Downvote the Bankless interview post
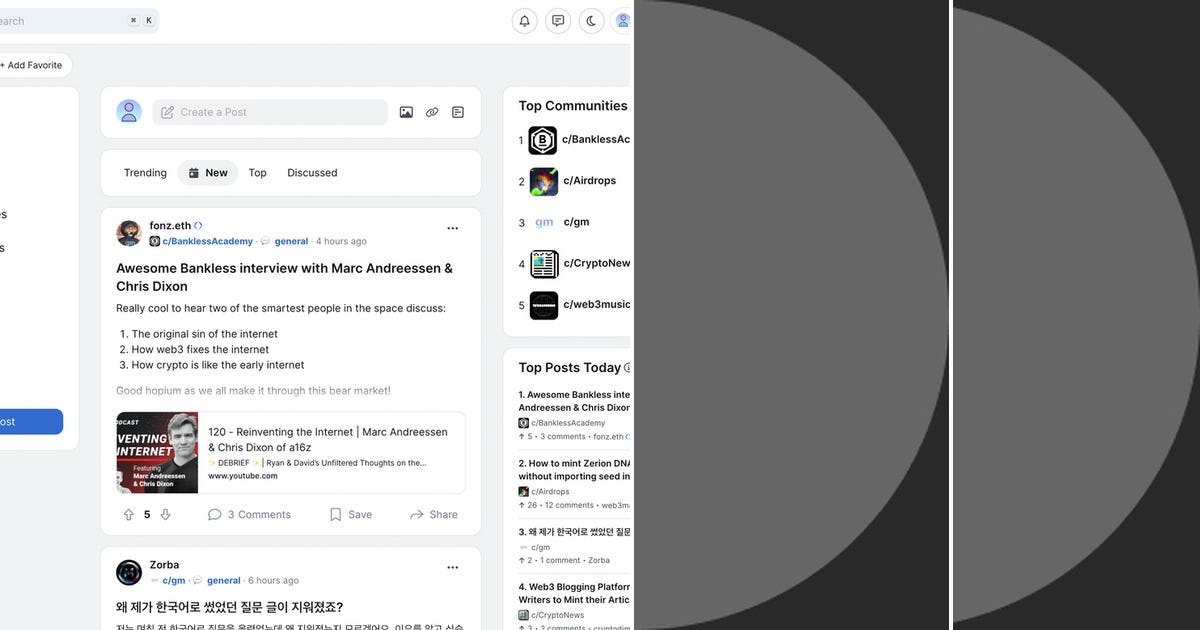 click(166, 514)
